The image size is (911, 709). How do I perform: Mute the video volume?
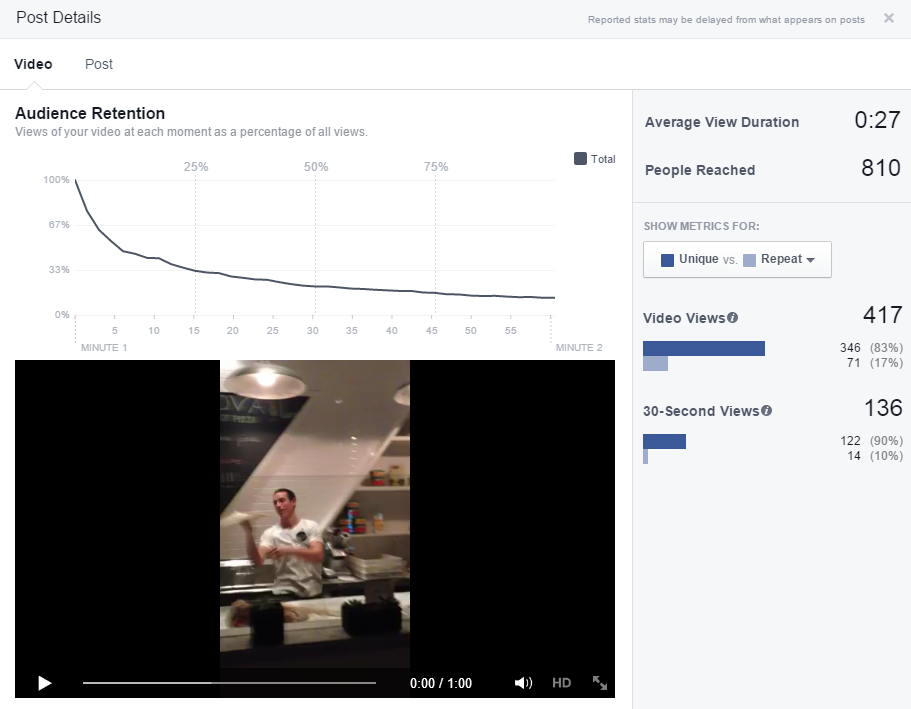click(x=523, y=683)
